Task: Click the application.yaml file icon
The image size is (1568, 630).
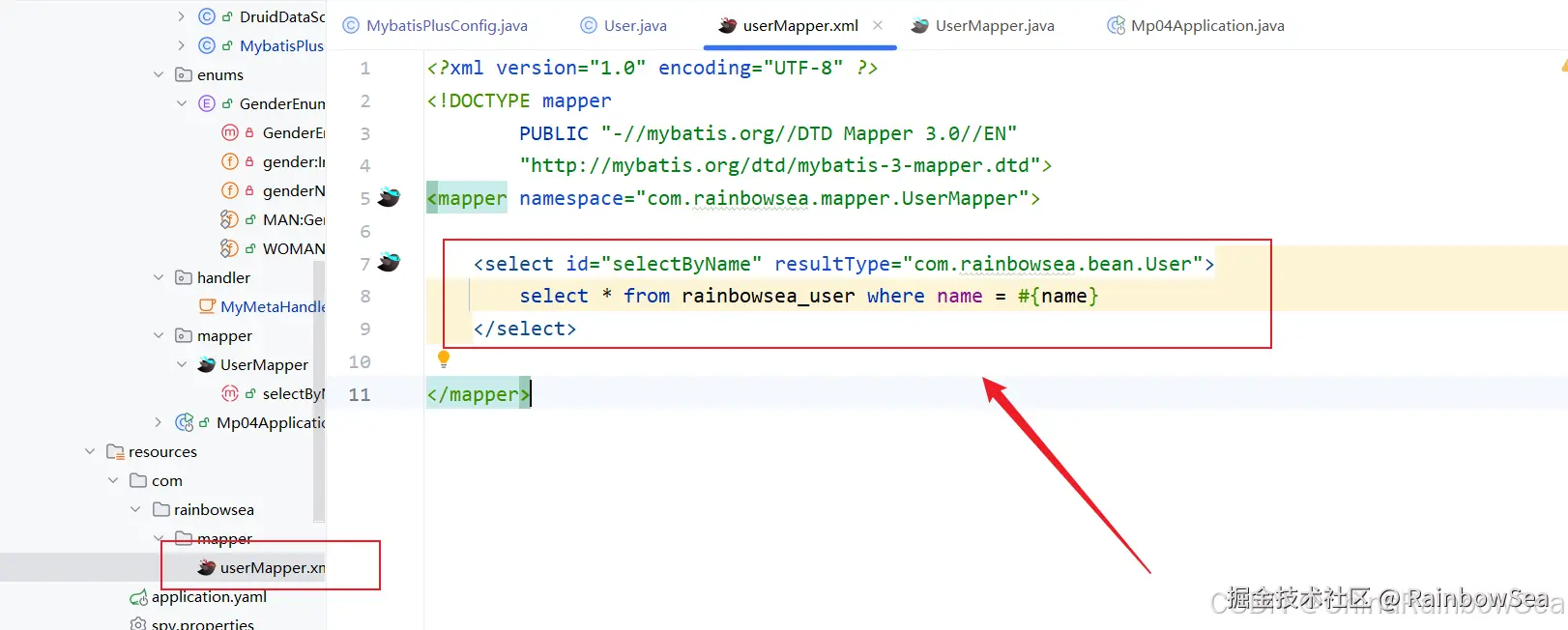Action: [x=138, y=597]
